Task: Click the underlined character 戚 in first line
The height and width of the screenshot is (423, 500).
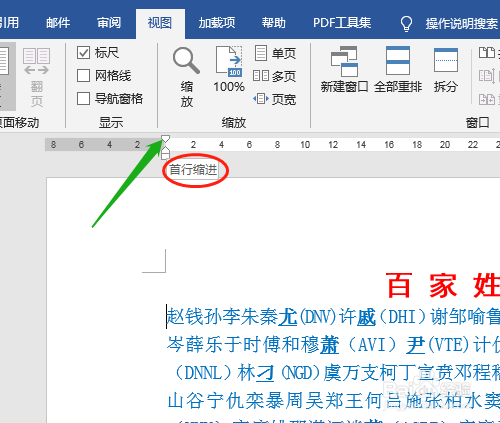Action: click(366, 317)
